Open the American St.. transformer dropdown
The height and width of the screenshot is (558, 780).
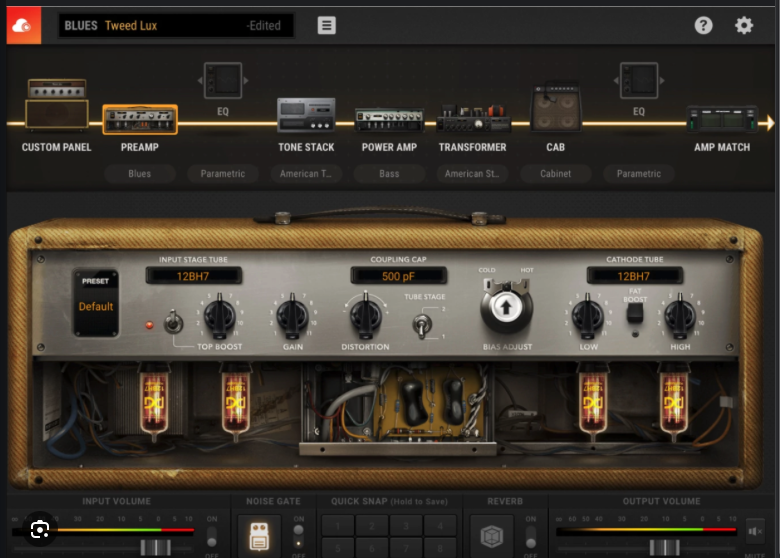pos(472,174)
